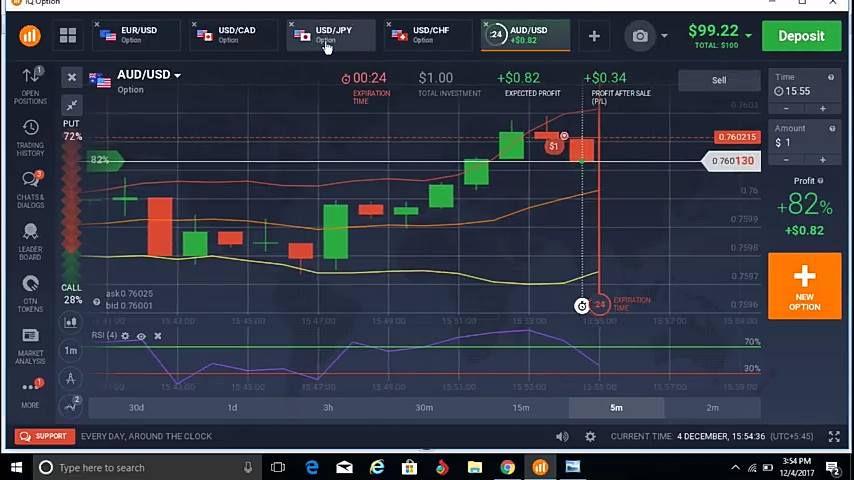This screenshot has width=854, height=480.
Task: Open the indicators icon with badge 2
Action: [x=71, y=406]
